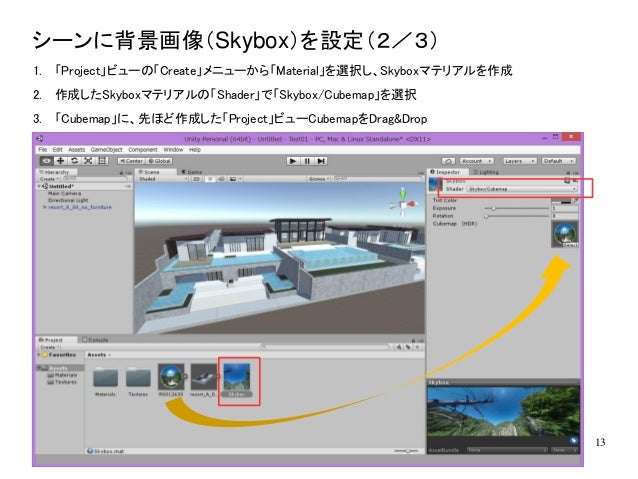
Task: Select the Hand (view) tool
Action: [47, 161]
